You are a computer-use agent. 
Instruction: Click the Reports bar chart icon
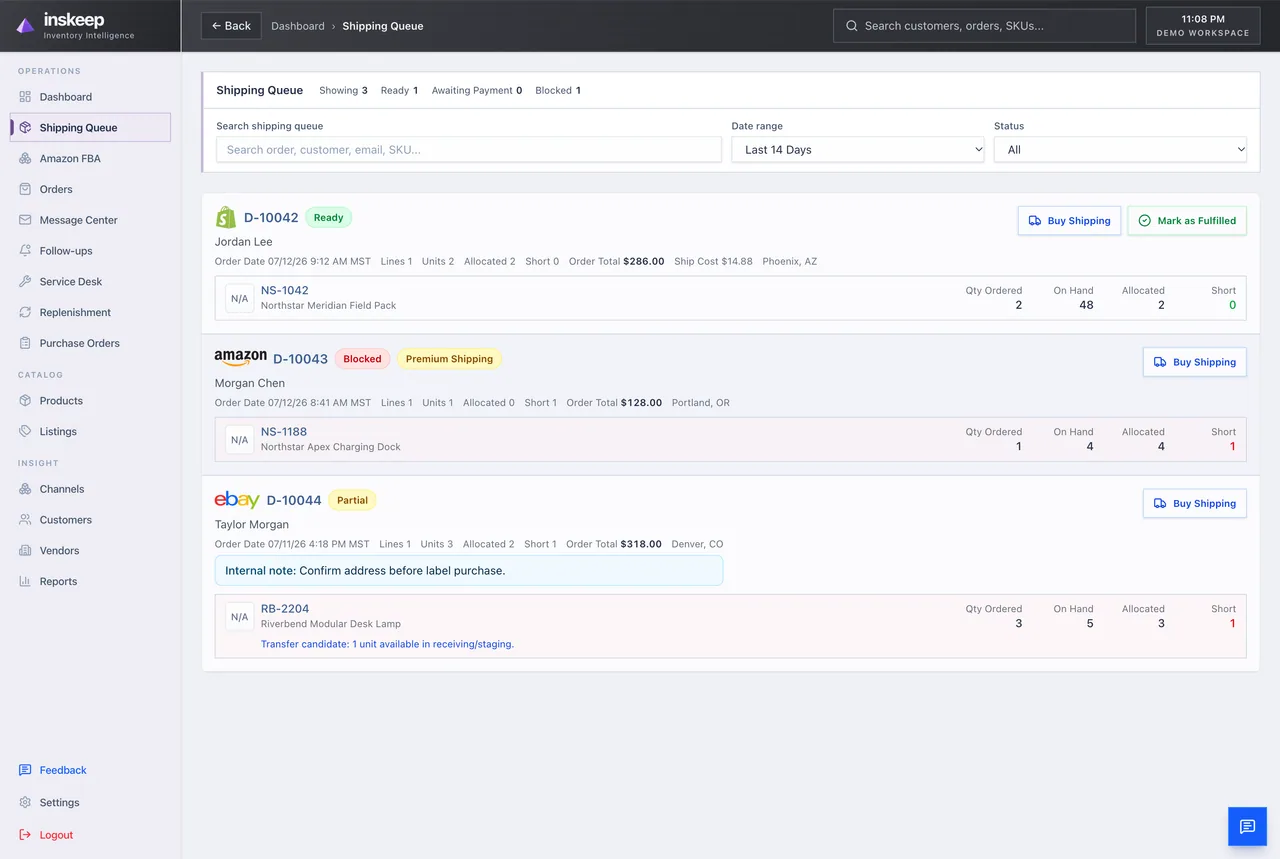[x=25, y=582]
